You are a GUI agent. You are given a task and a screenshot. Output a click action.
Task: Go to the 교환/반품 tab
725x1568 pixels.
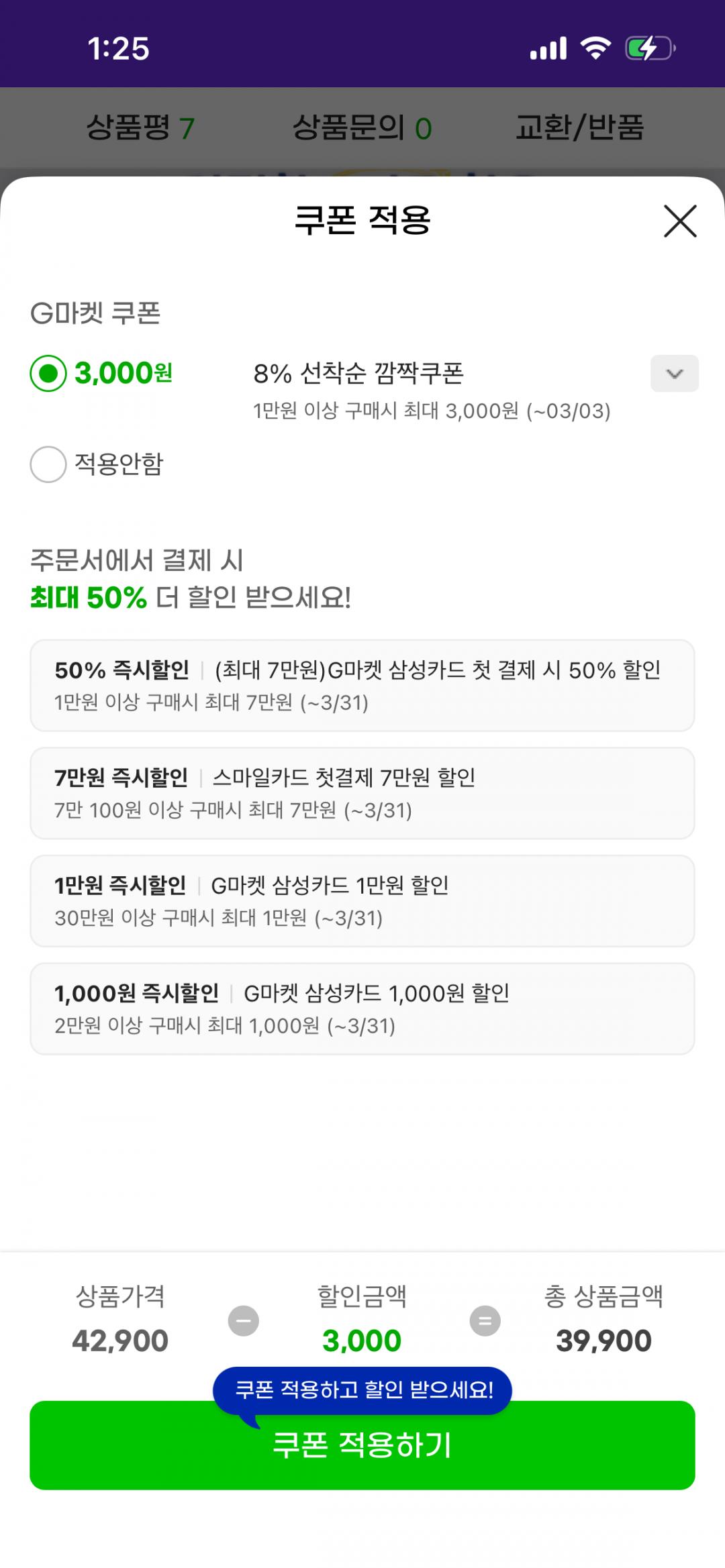coord(579,127)
